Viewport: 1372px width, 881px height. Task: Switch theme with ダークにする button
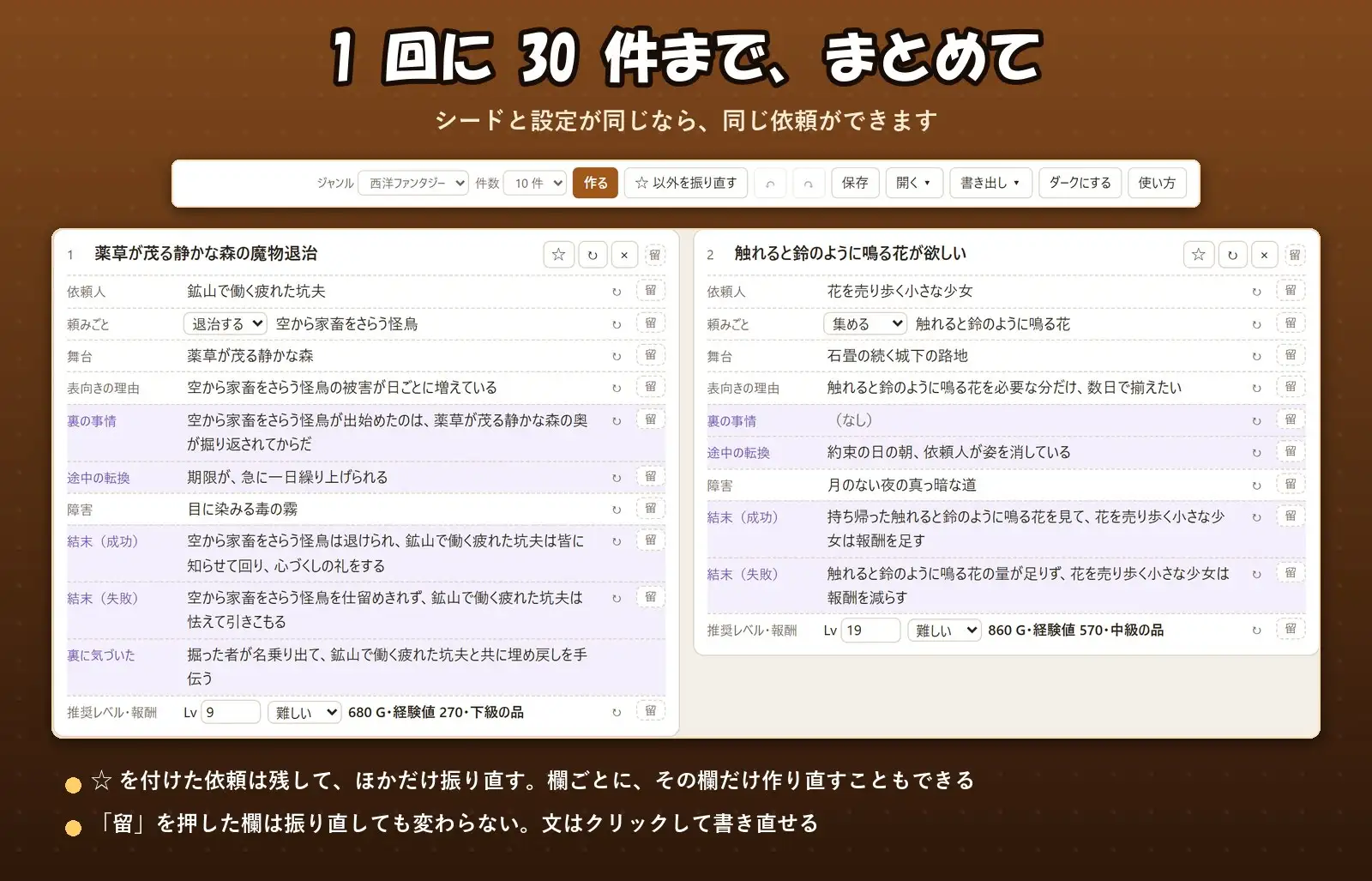coord(1080,184)
